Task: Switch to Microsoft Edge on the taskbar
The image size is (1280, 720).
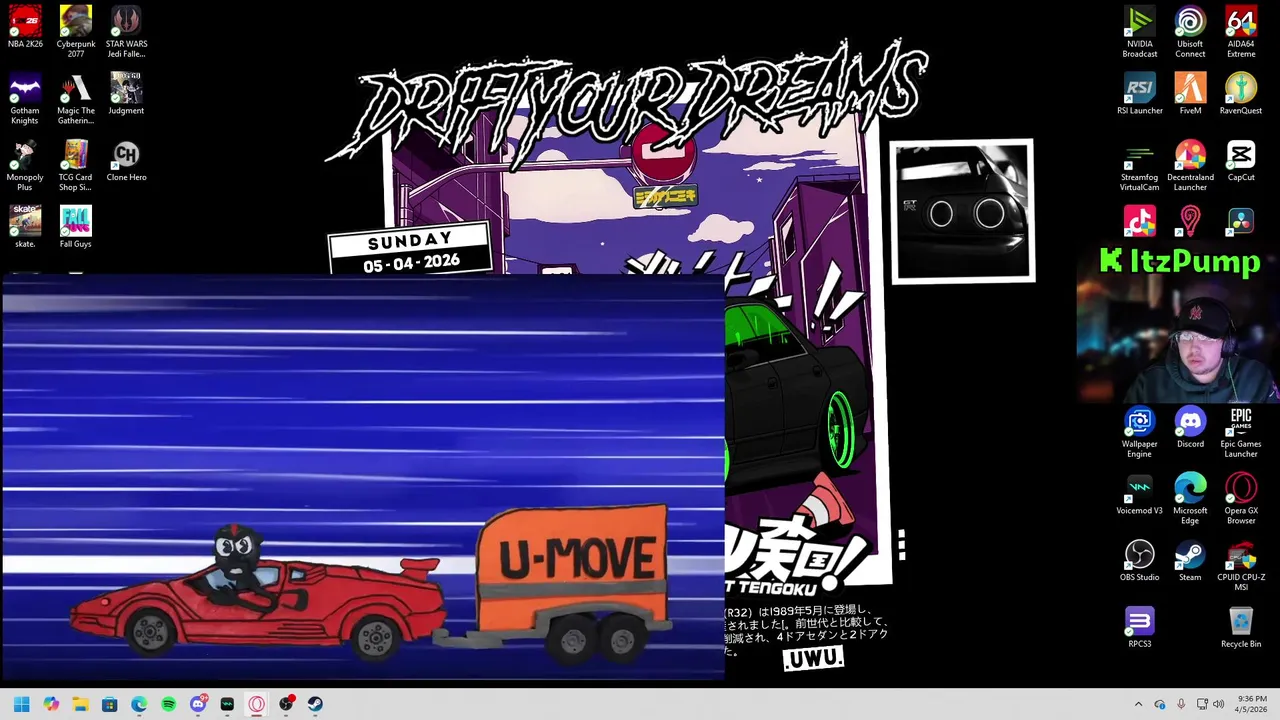Action: (139, 704)
